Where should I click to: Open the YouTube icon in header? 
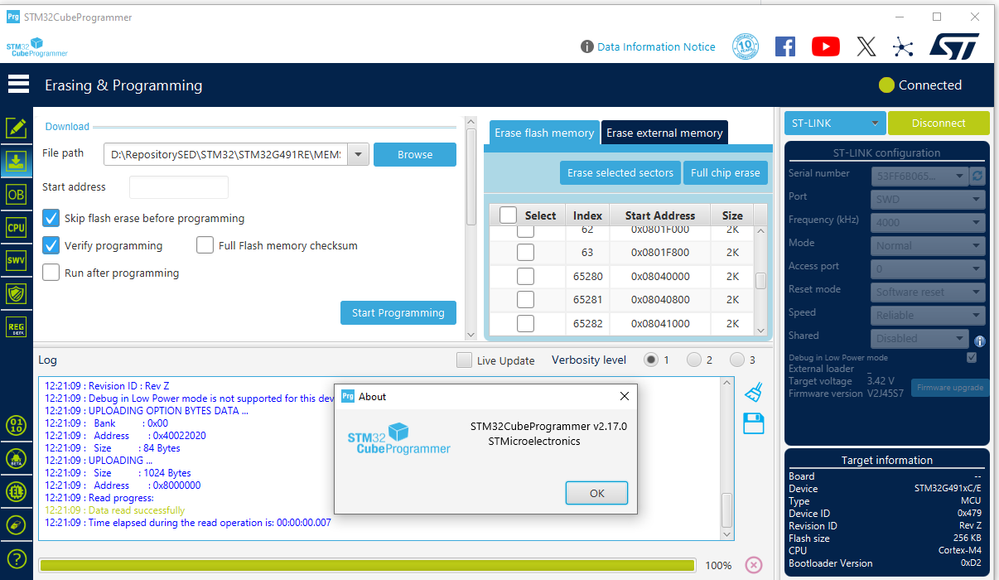[826, 47]
